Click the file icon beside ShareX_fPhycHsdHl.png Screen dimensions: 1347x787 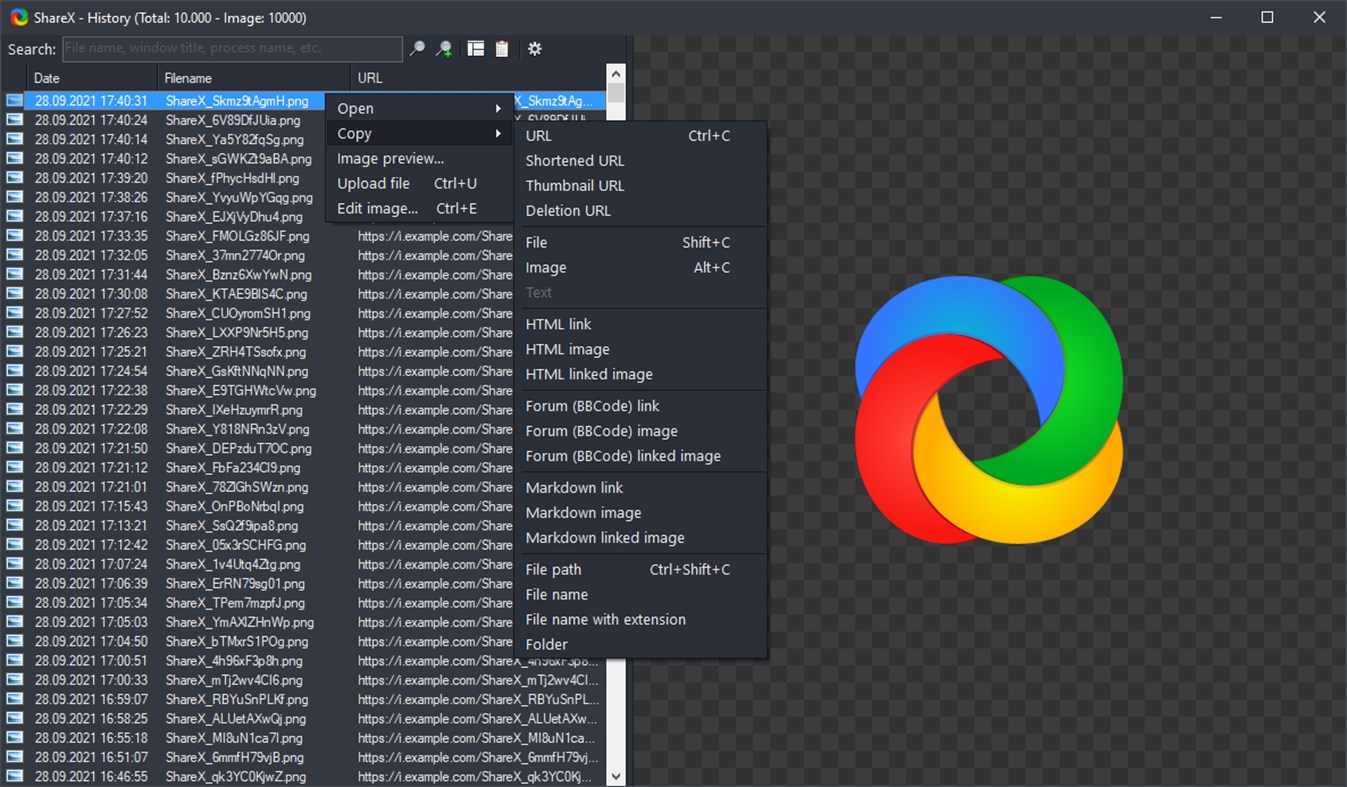14,178
